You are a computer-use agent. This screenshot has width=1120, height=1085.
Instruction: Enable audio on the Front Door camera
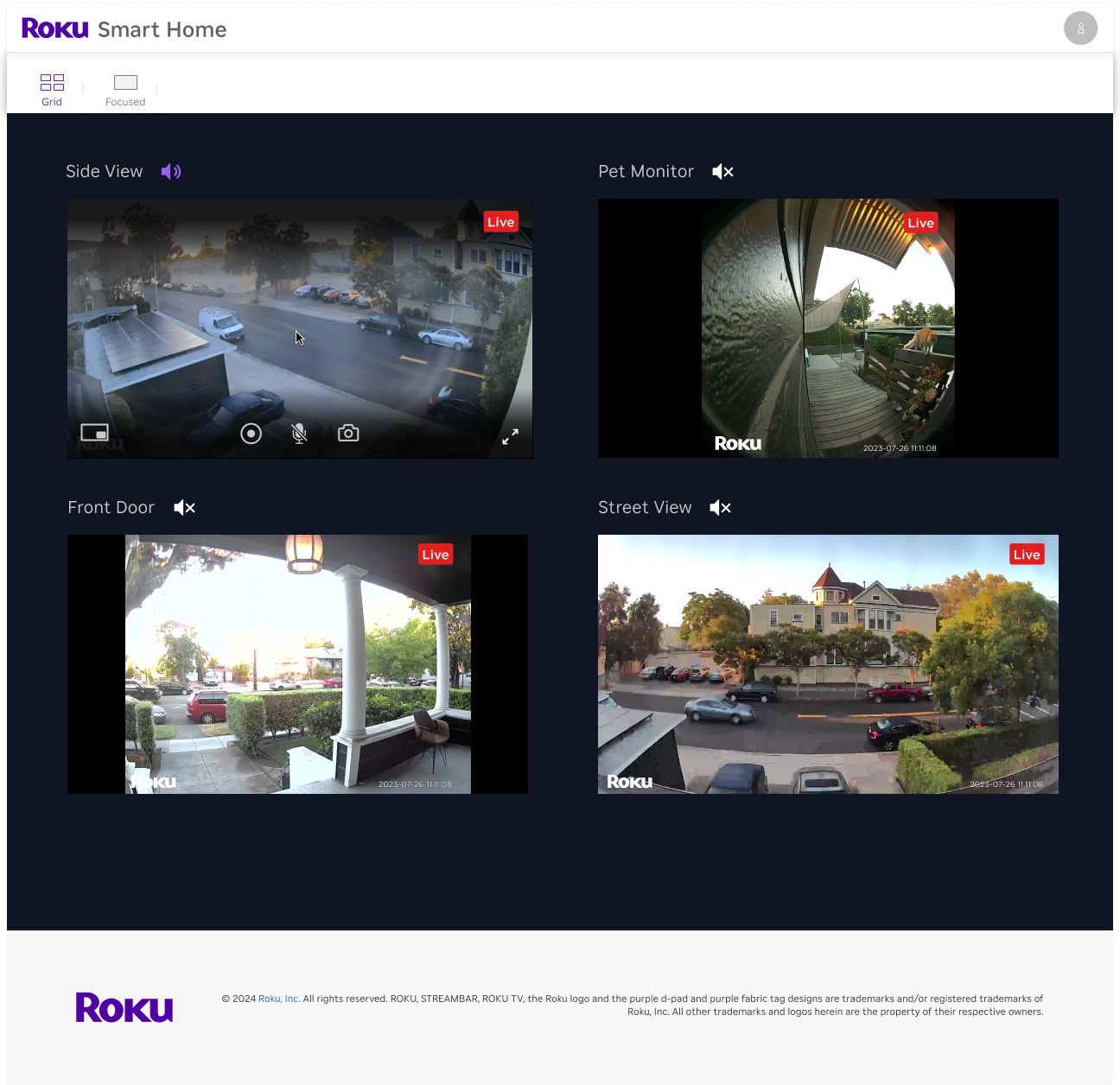pyautogui.click(x=184, y=507)
